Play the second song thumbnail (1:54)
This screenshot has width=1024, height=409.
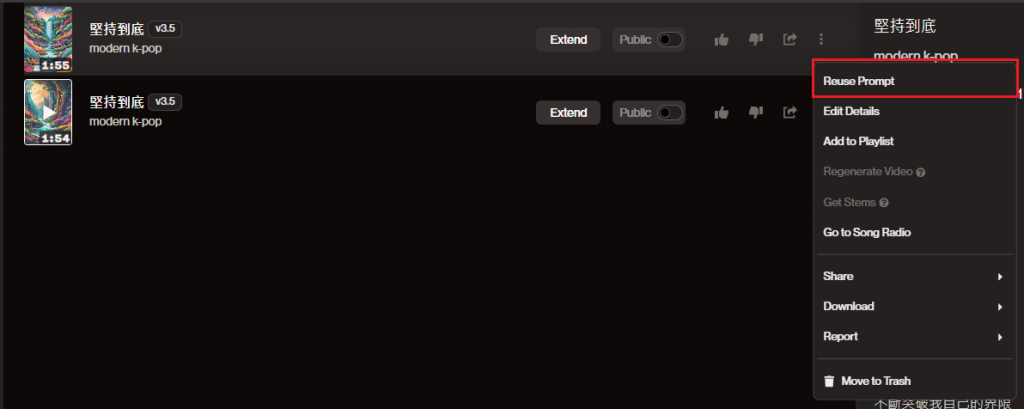48,112
